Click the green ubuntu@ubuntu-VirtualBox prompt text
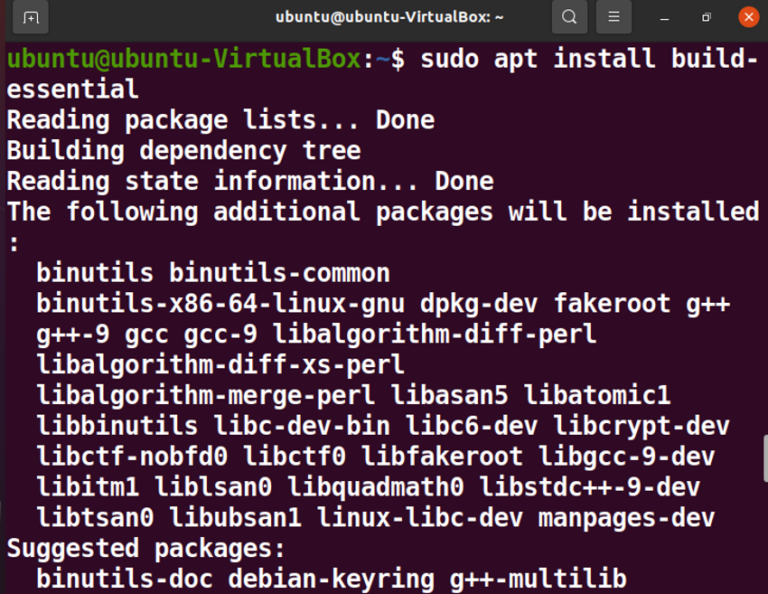This screenshot has height=594, width=768. click(x=184, y=59)
